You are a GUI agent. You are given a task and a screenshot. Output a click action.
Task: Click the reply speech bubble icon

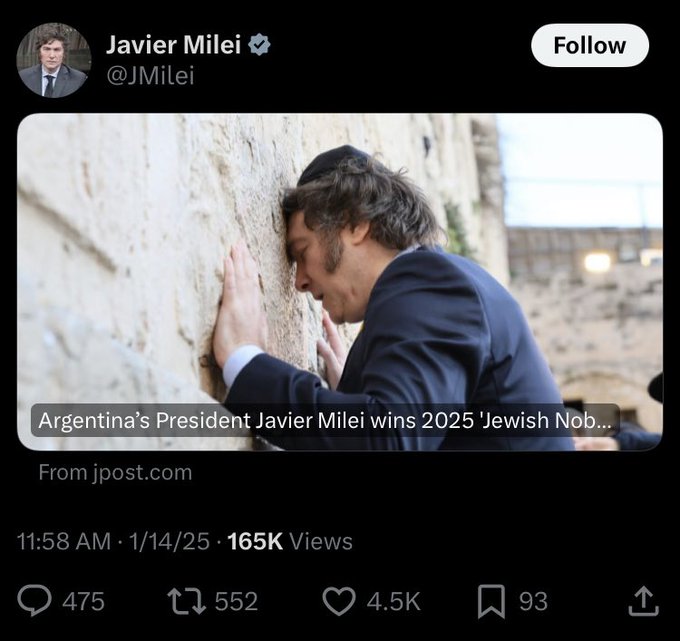point(36,600)
